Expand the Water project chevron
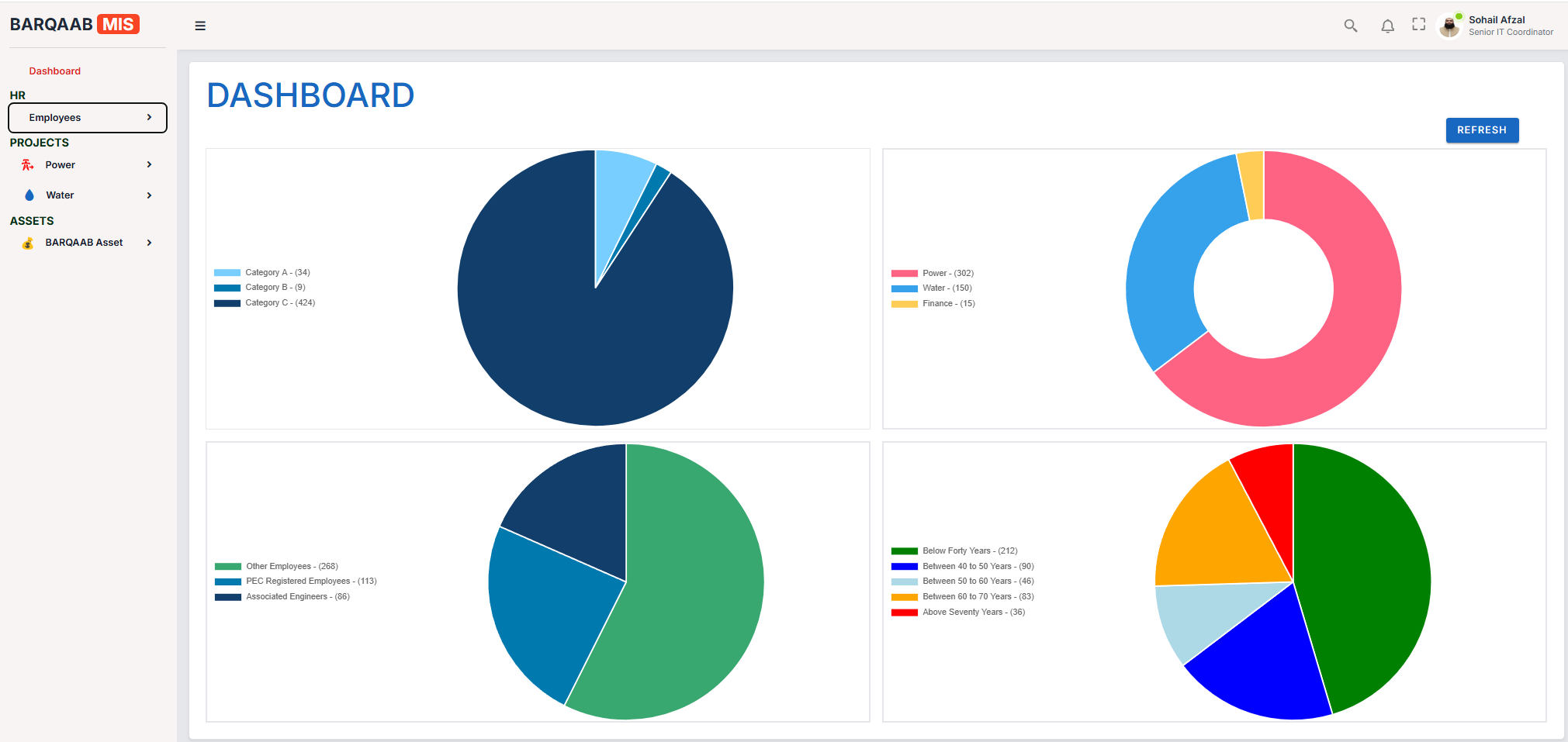Viewport: 1568px width, 742px height. click(x=149, y=195)
